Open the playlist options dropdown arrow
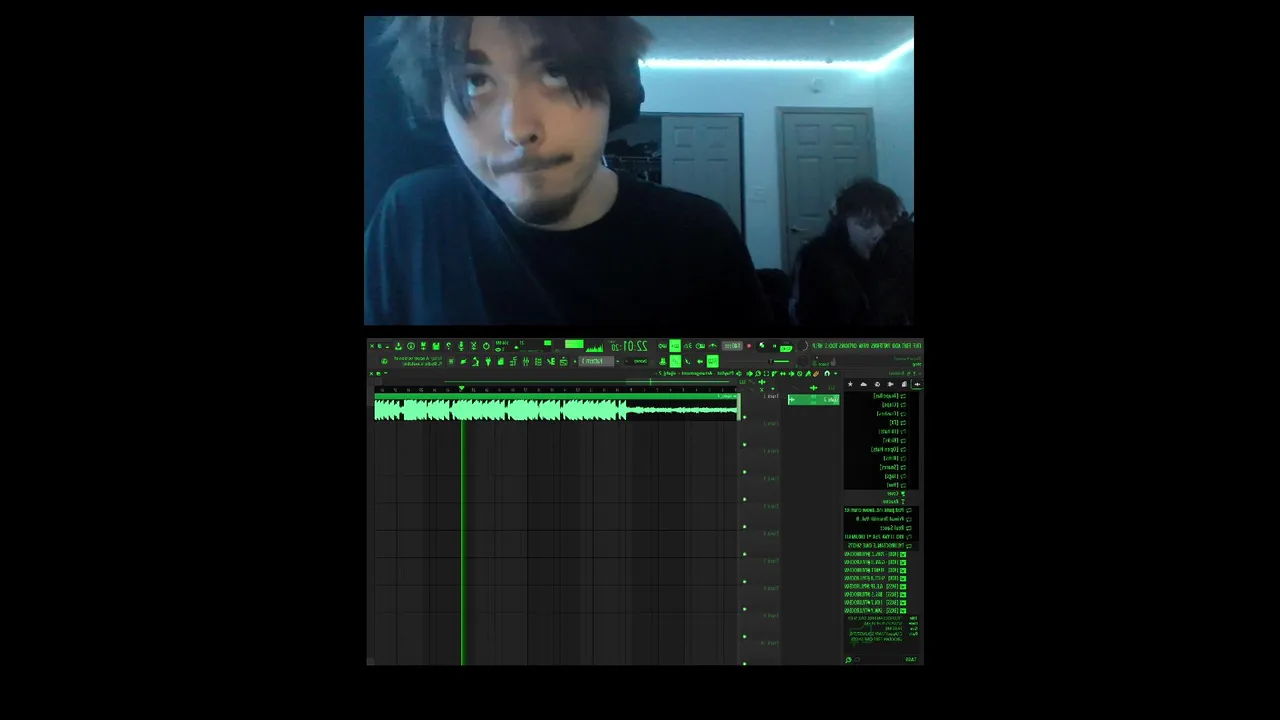This screenshot has height=720, width=1280. pos(835,373)
